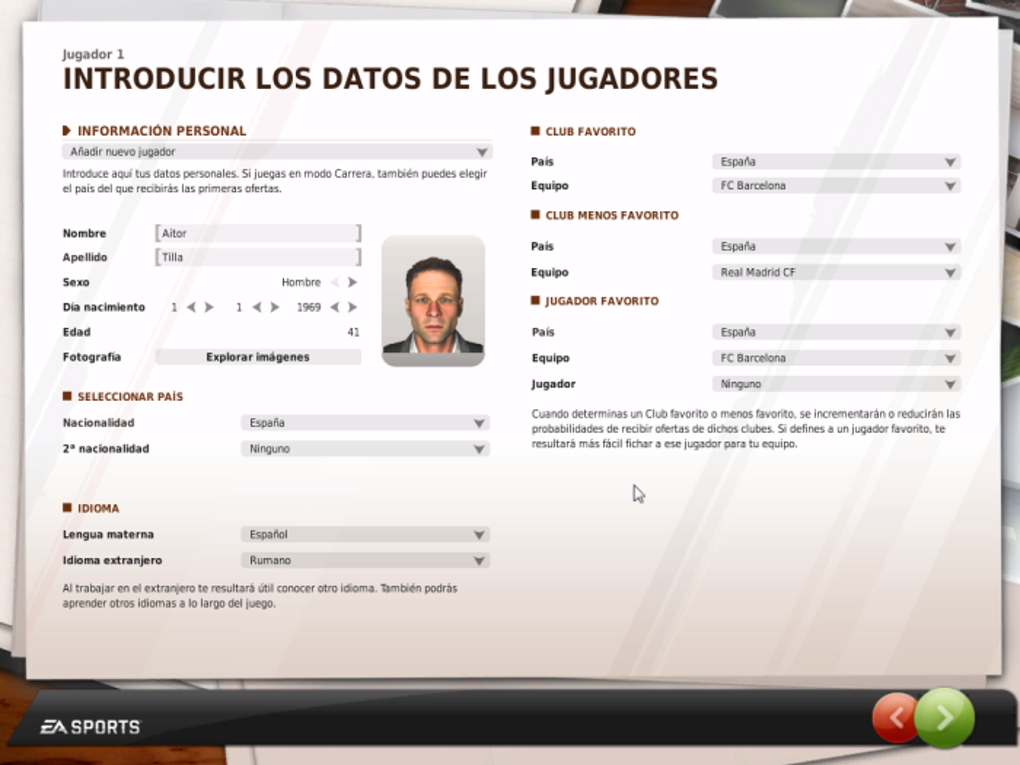1020x765 pixels.
Task: Click the player portrait photo
Action: 433,301
